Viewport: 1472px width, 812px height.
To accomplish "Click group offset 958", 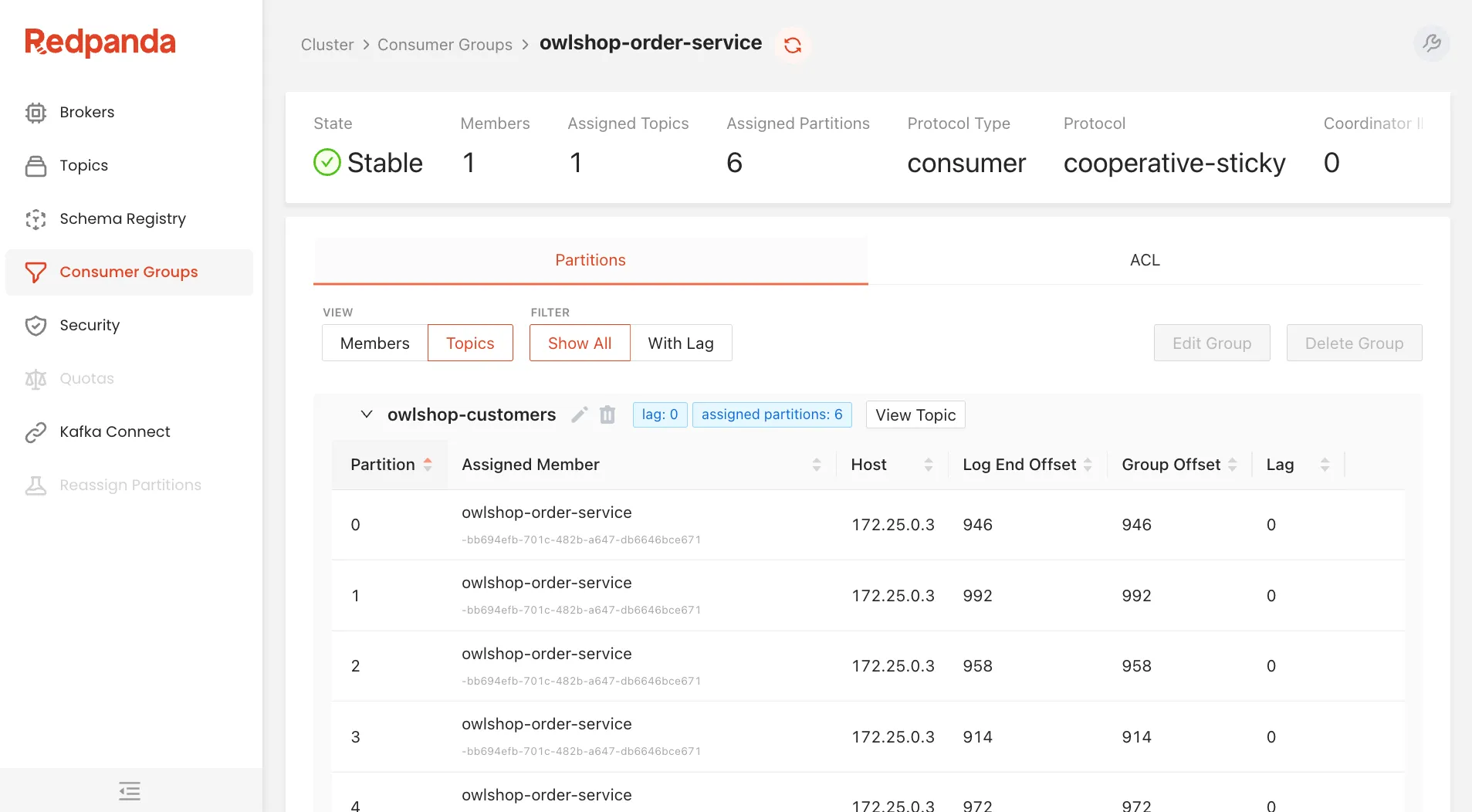I will [1136, 666].
